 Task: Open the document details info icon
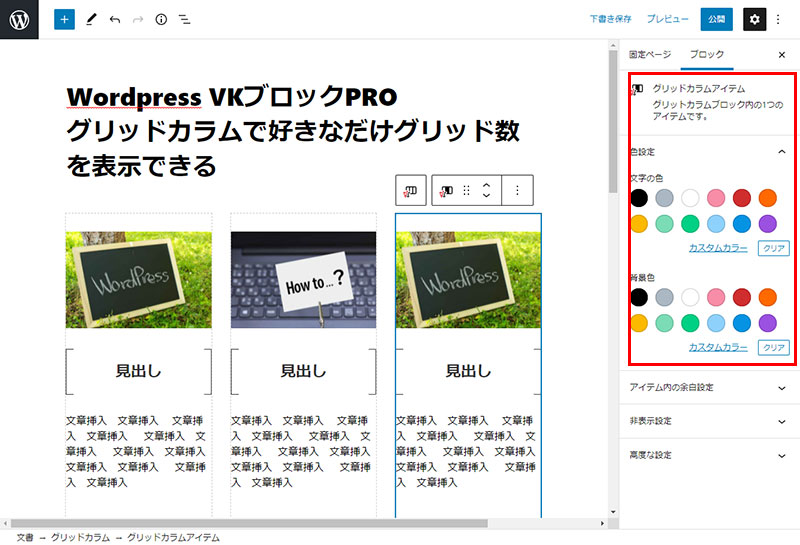[161, 19]
